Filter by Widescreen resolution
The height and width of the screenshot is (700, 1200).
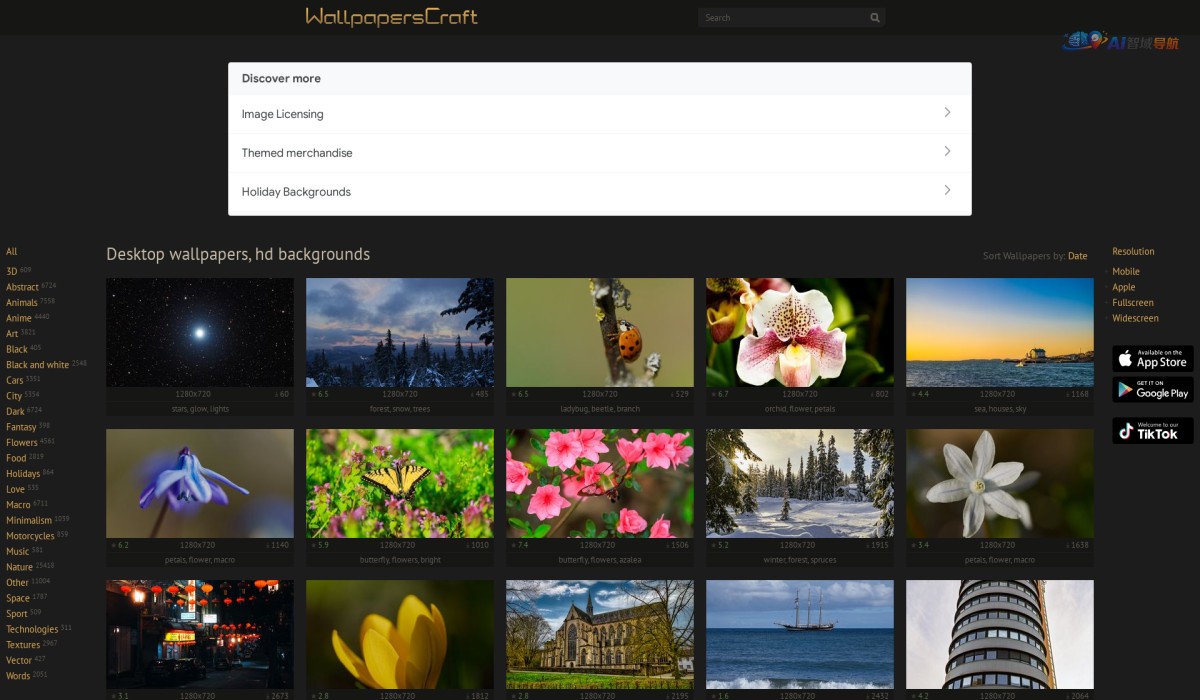1135,318
